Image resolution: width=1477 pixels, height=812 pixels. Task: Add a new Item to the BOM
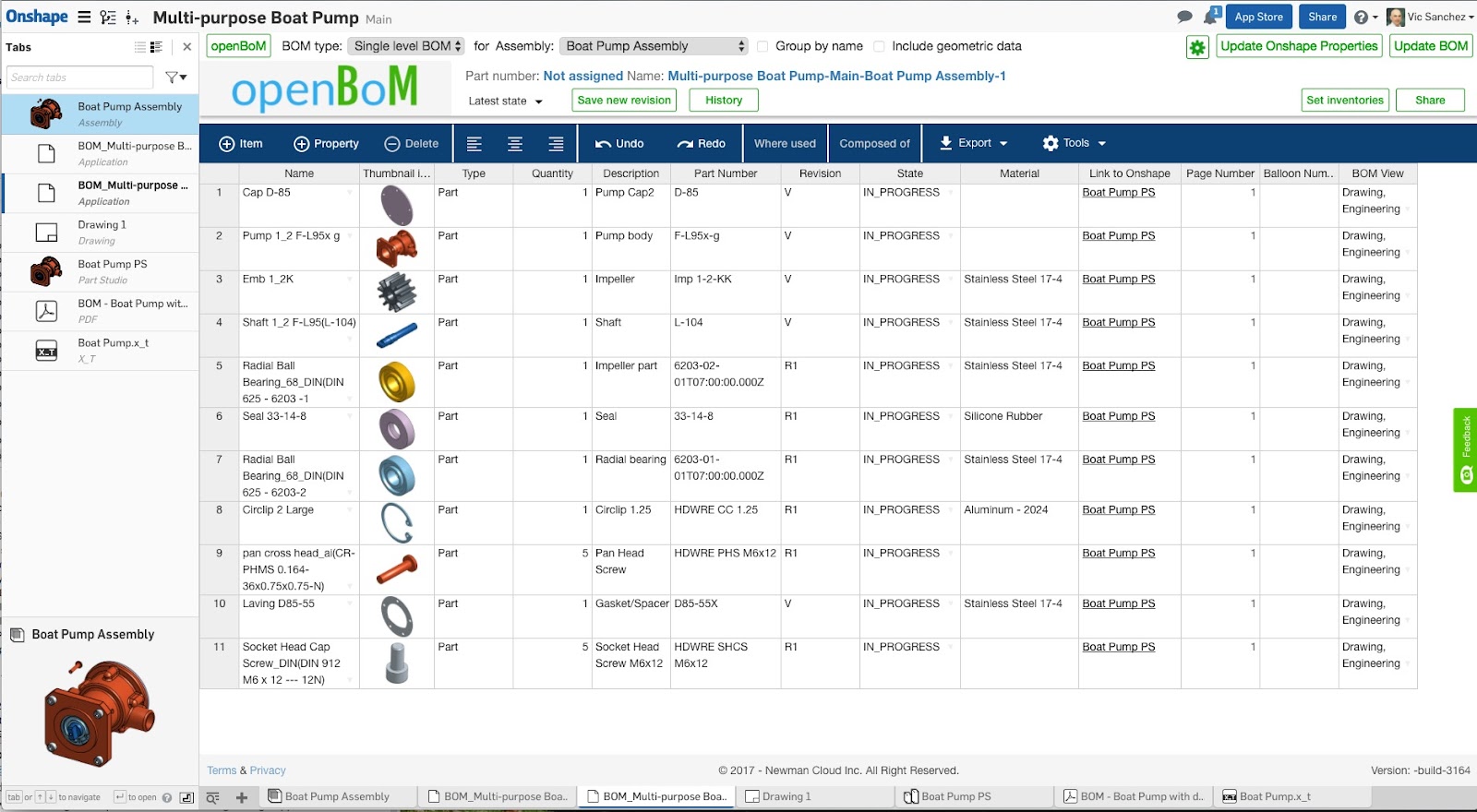point(240,144)
